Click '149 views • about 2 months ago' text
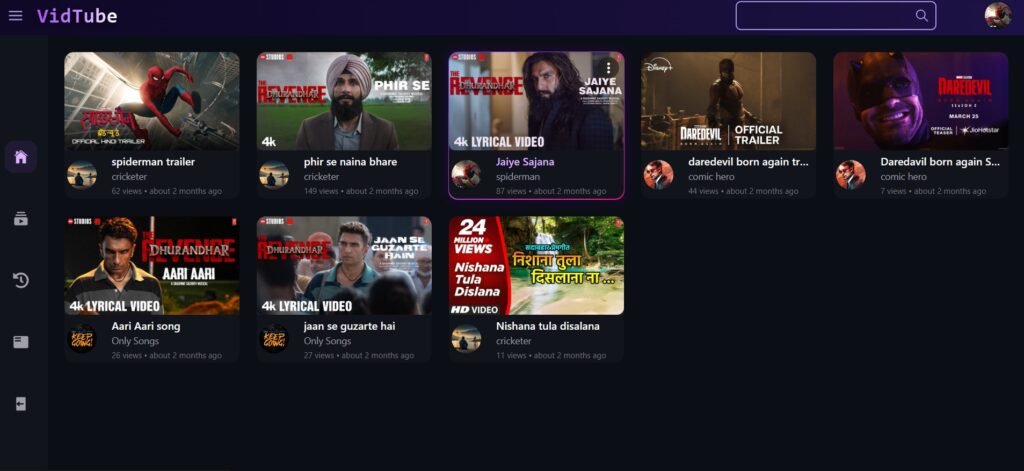The image size is (1024, 471). [x=361, y=191]
